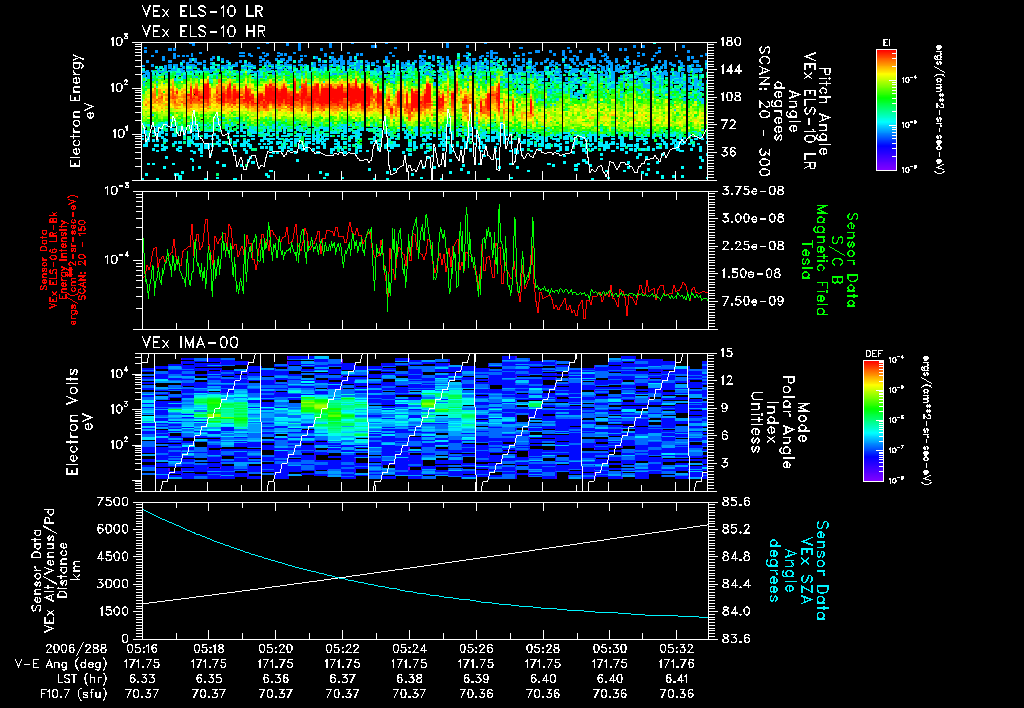This screenshot has width=1024, height=708.
Task: Click the 85.2 SZA tick label
Action: click(736, 529)
